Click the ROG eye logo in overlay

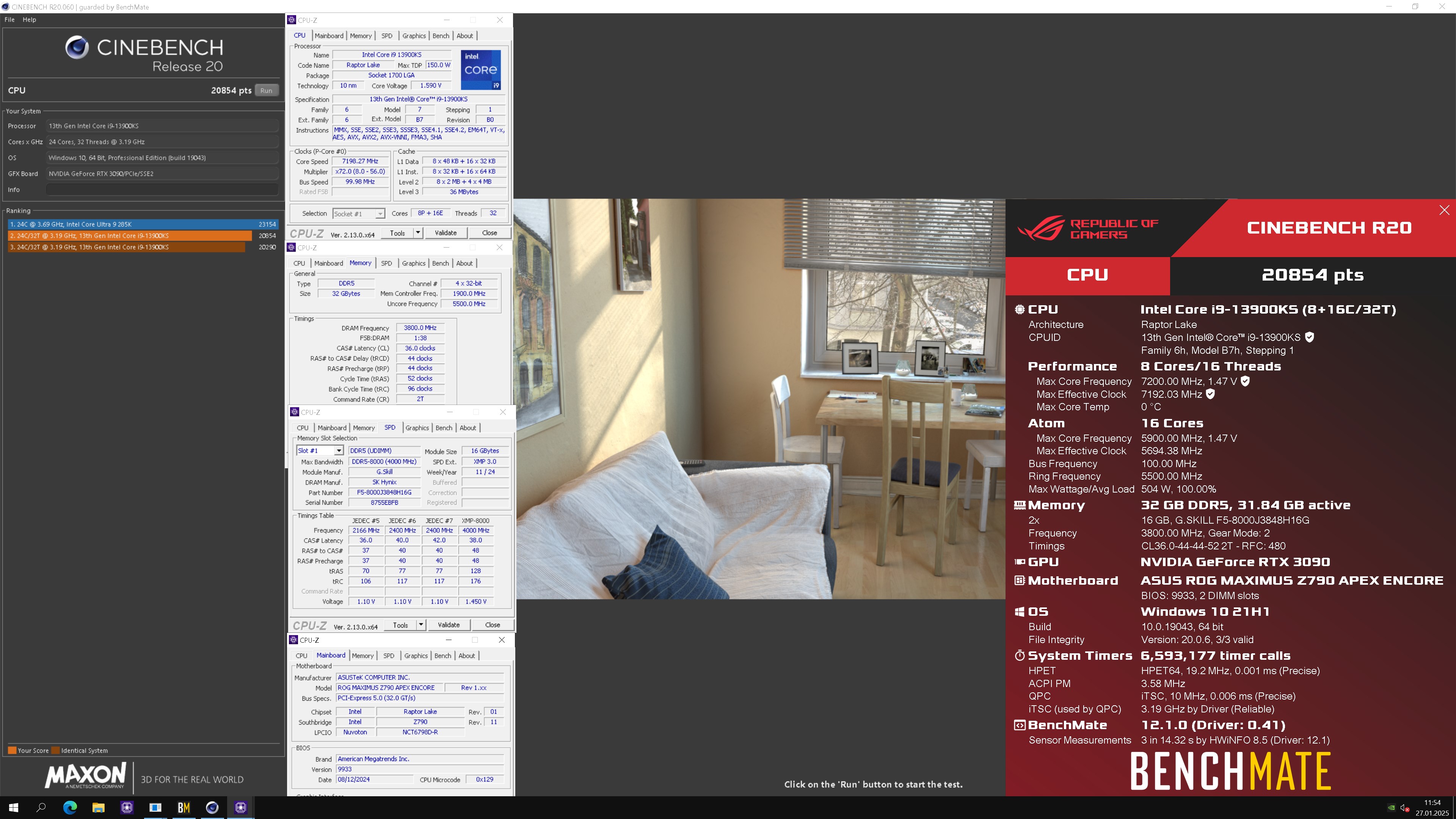[x=1040, y=228]
